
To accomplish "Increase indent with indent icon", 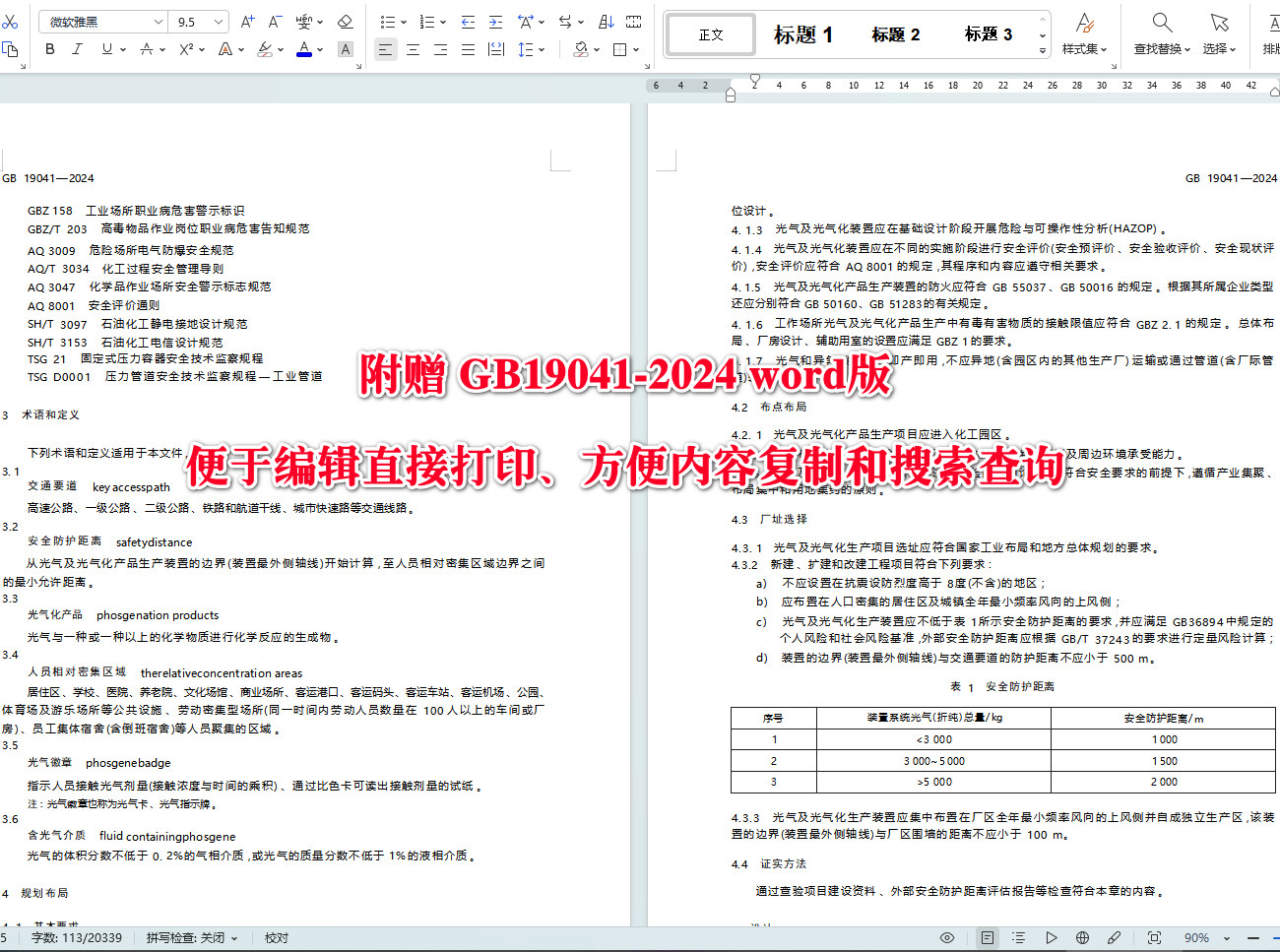I will [496, 22].
